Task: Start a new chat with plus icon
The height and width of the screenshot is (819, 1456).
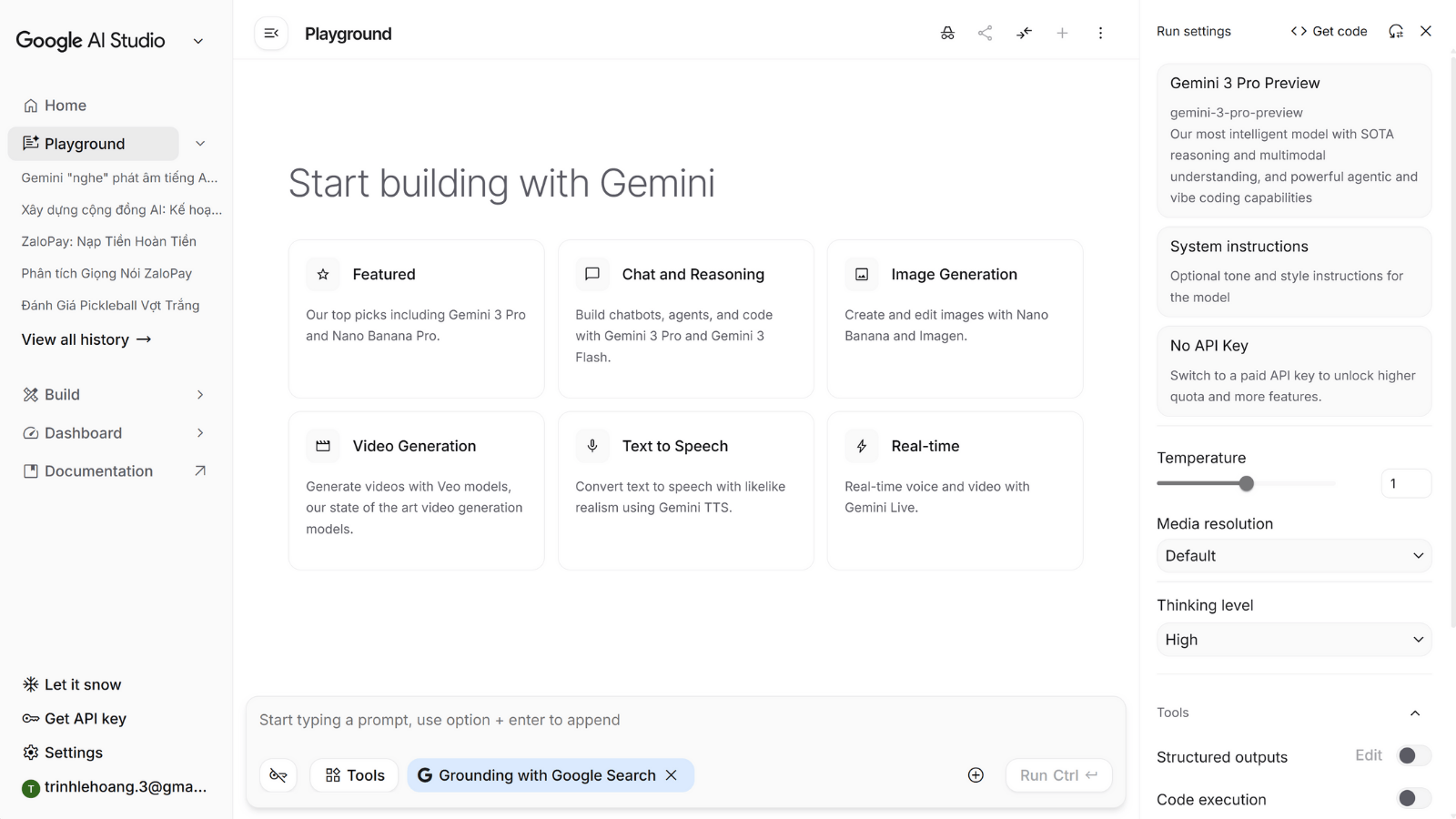Action: 1062,34
